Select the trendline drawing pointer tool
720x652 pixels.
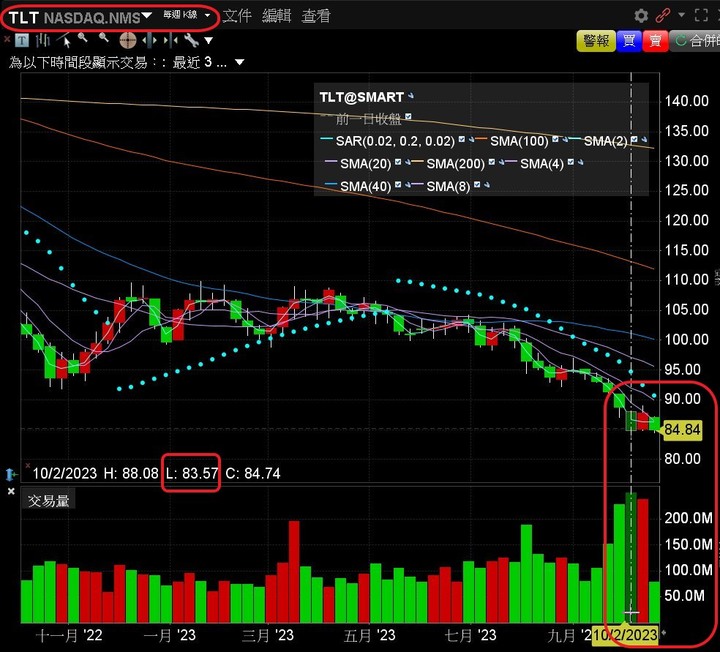pos(64,40)
